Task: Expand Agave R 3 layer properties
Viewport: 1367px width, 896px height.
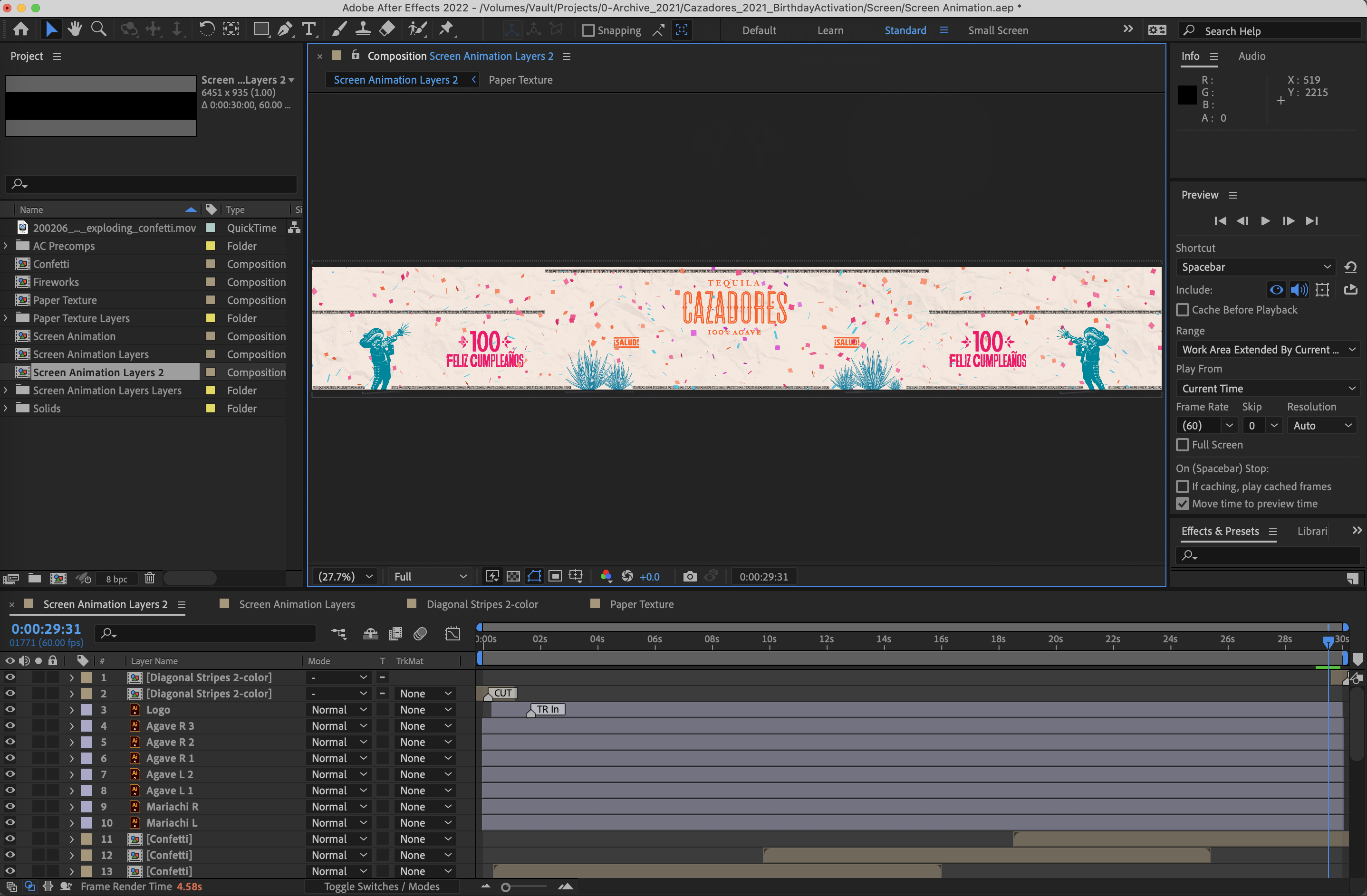Action: tap(71, 725)
